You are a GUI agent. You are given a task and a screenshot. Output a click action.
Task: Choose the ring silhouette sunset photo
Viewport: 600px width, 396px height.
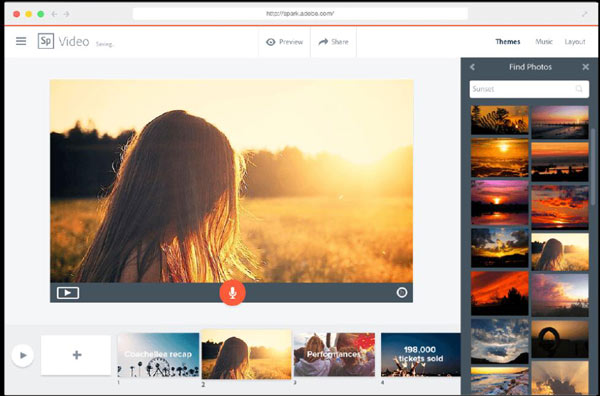coord(560,339)
